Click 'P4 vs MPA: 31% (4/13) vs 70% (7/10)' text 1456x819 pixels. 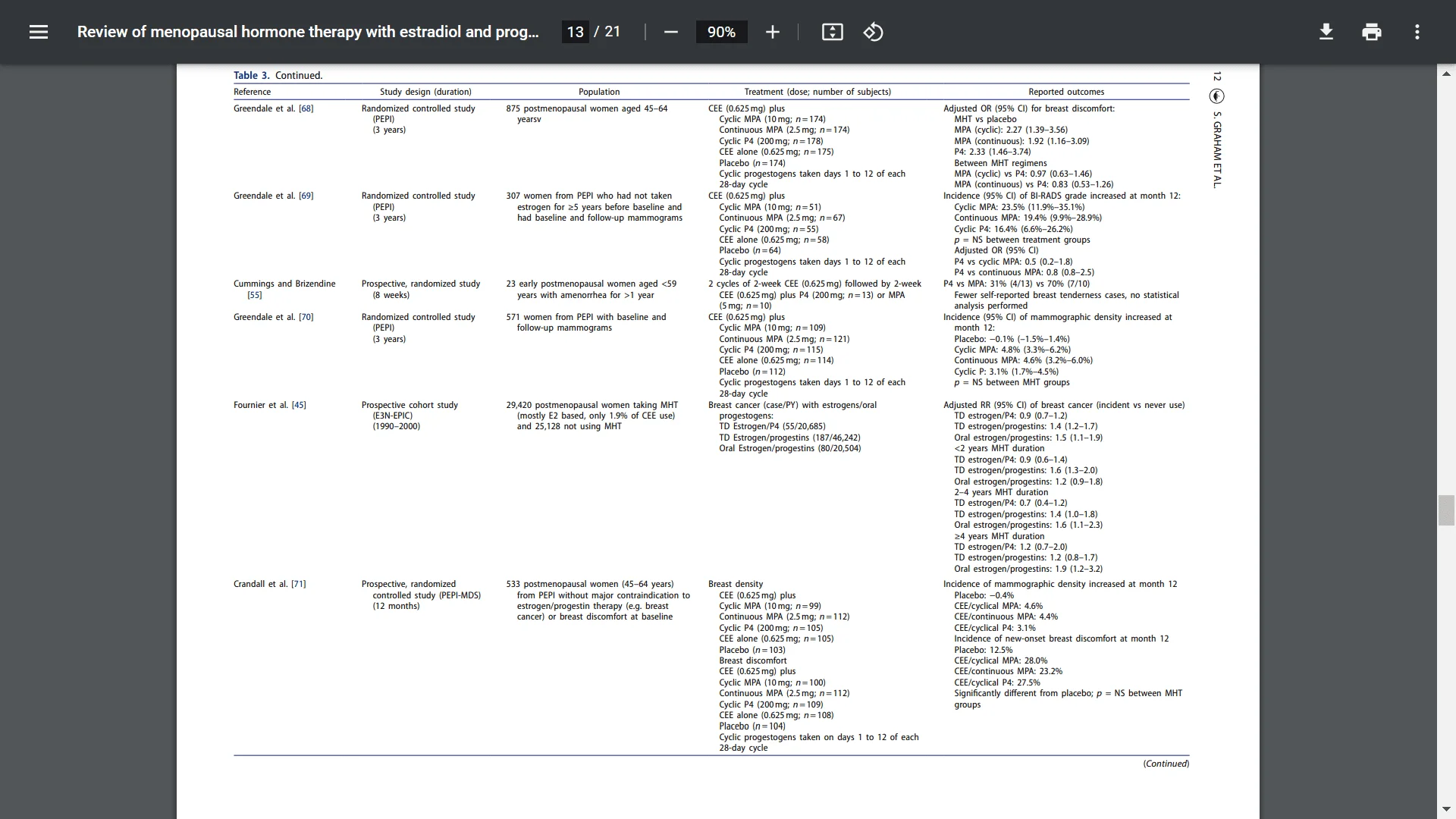[1016, 284]
